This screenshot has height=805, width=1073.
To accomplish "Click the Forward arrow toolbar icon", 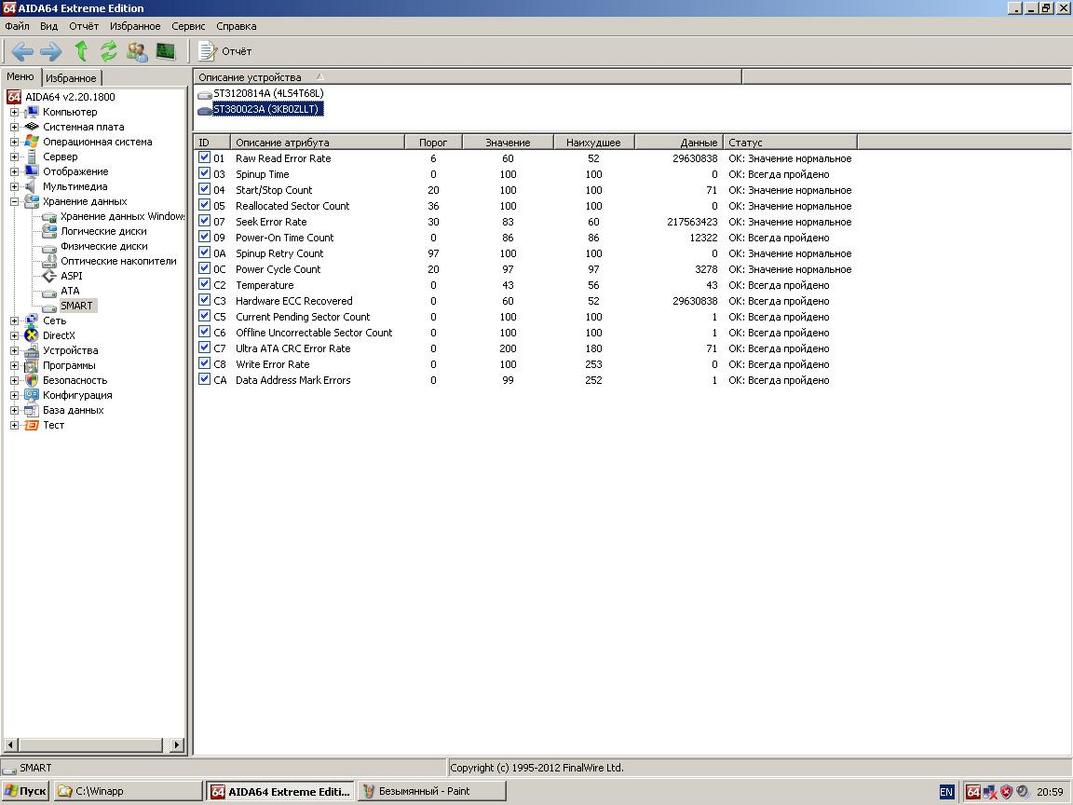I will pyautogui.click(x=51, y=51).
